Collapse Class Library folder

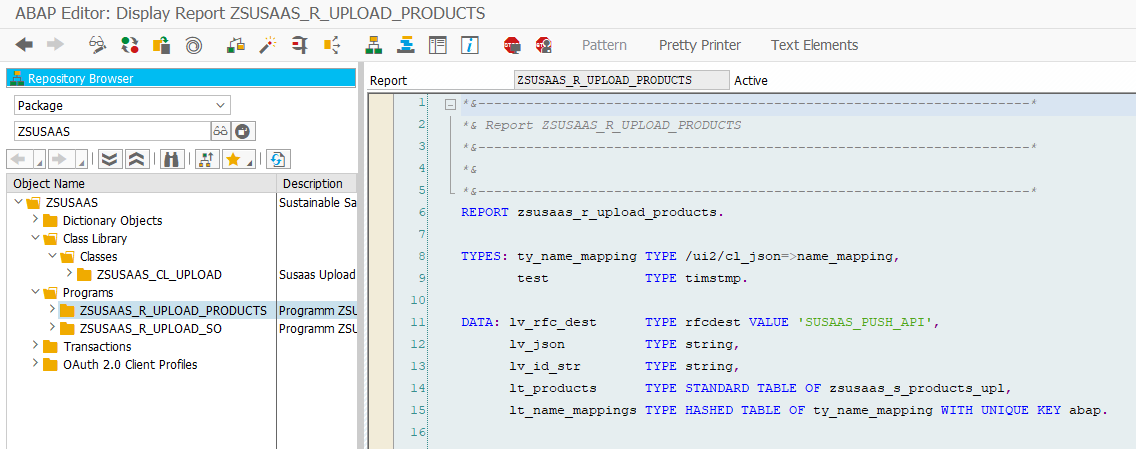[34, 238]
